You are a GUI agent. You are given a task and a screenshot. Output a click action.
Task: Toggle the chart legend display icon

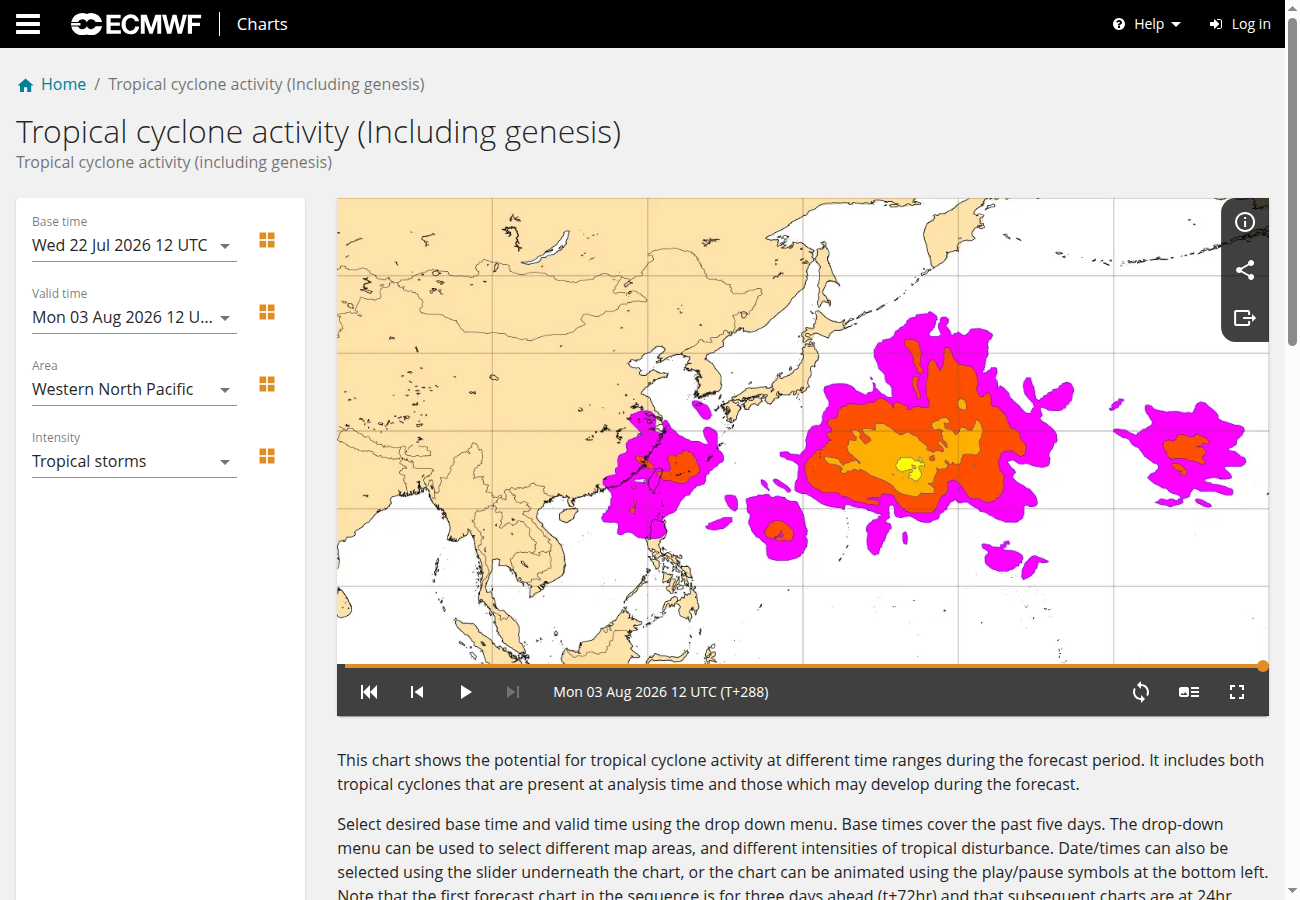(x=1189, y=692)
